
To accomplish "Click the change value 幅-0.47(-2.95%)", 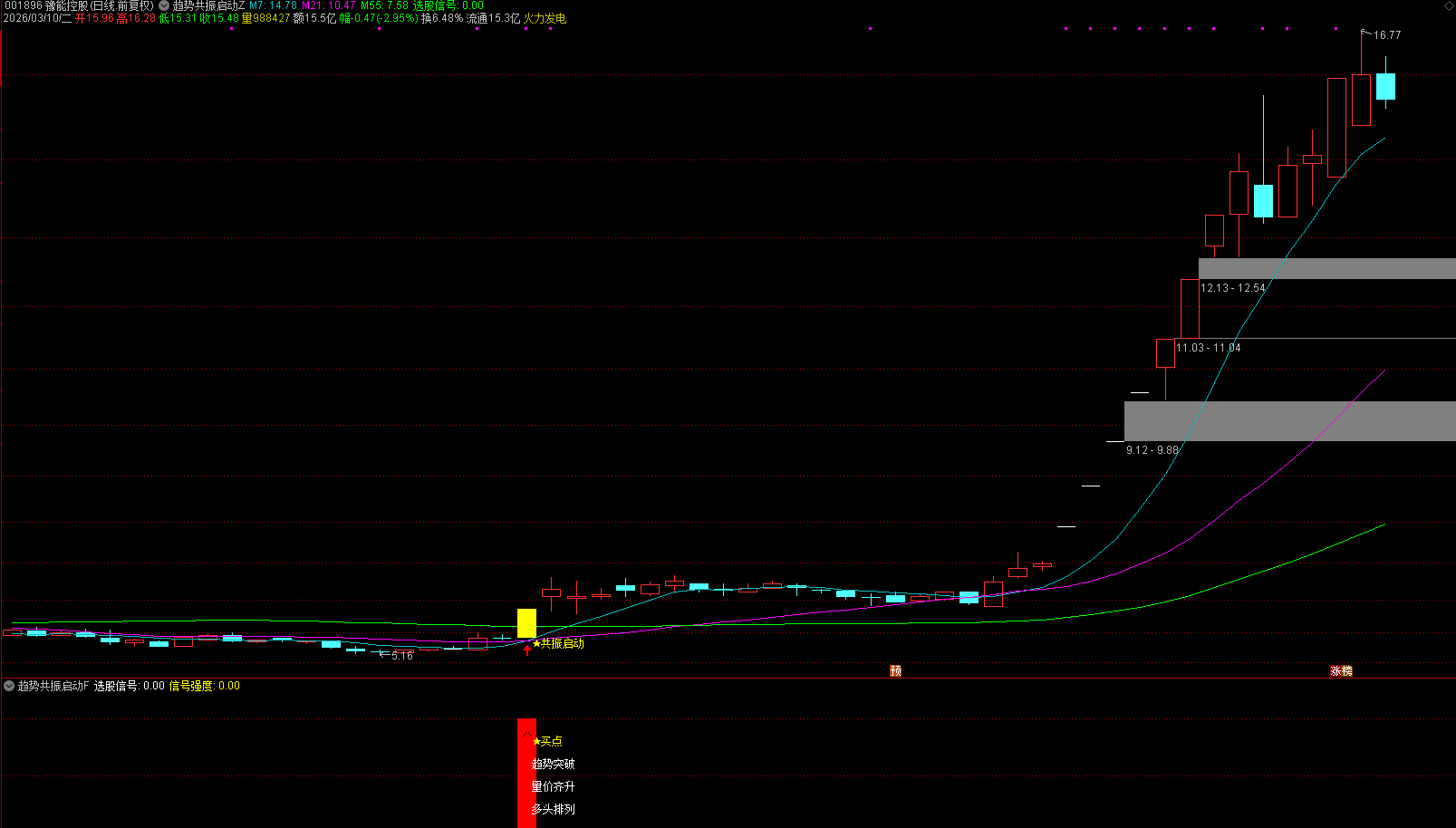I will tap(379, 18).
